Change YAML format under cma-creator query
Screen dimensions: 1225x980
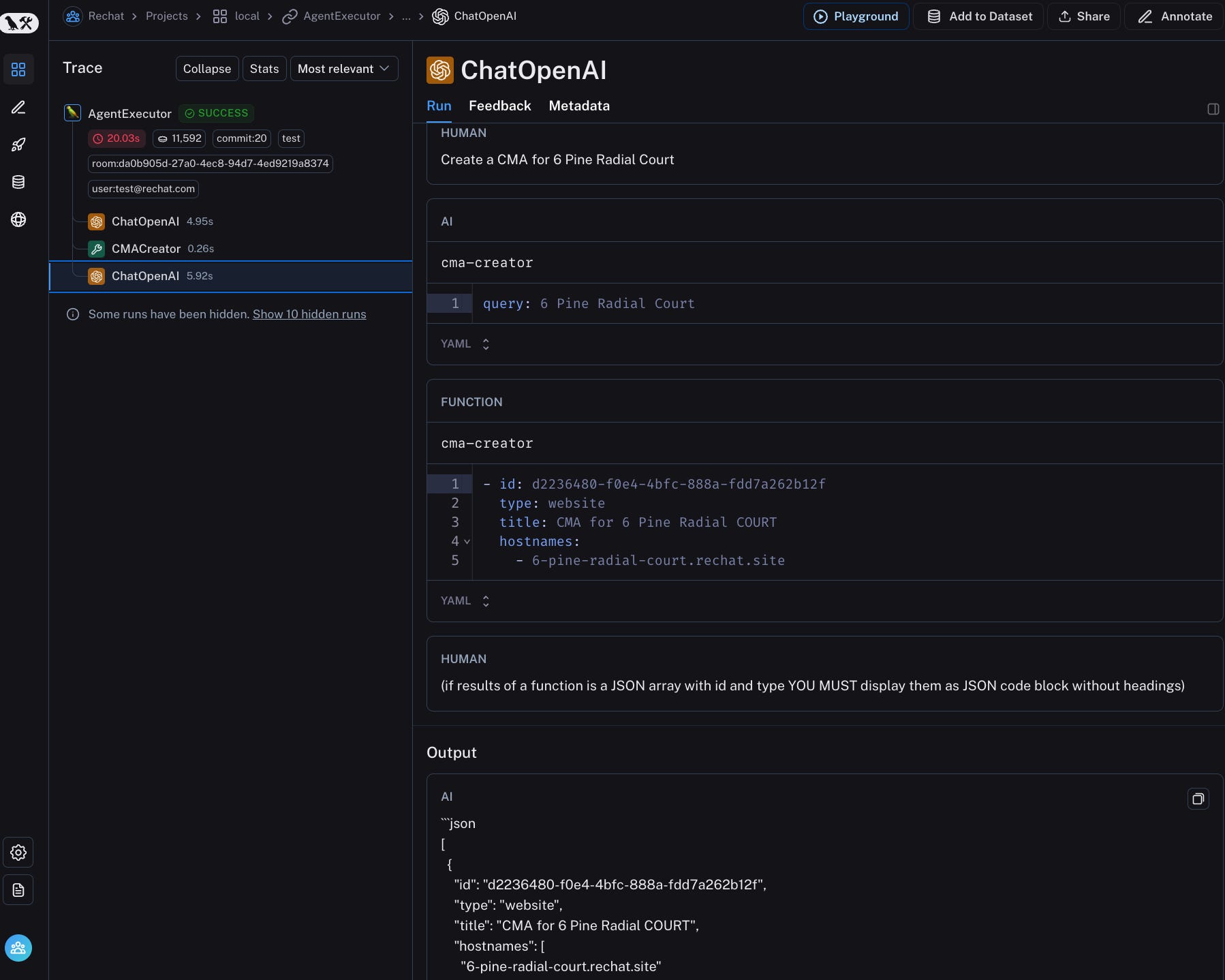click(x=465, y=344)
